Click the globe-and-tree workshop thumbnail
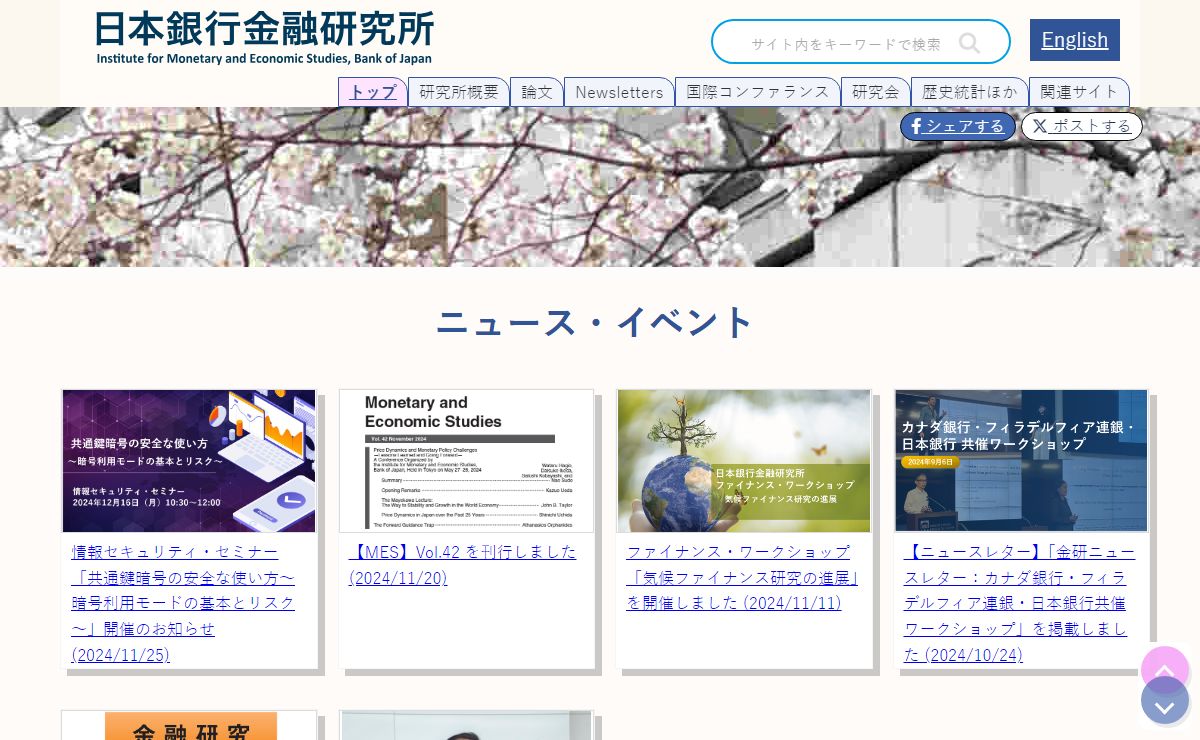 point(744,461)
